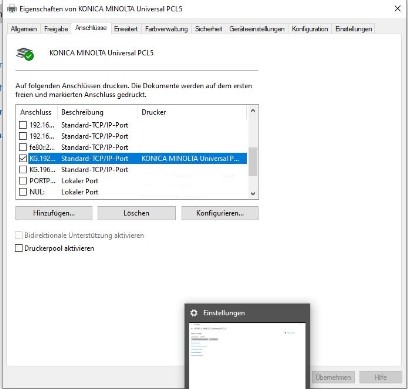408x389 pixels.
Task: Go to the Farbverwaltung tab
Action: [x=166, y=29]
